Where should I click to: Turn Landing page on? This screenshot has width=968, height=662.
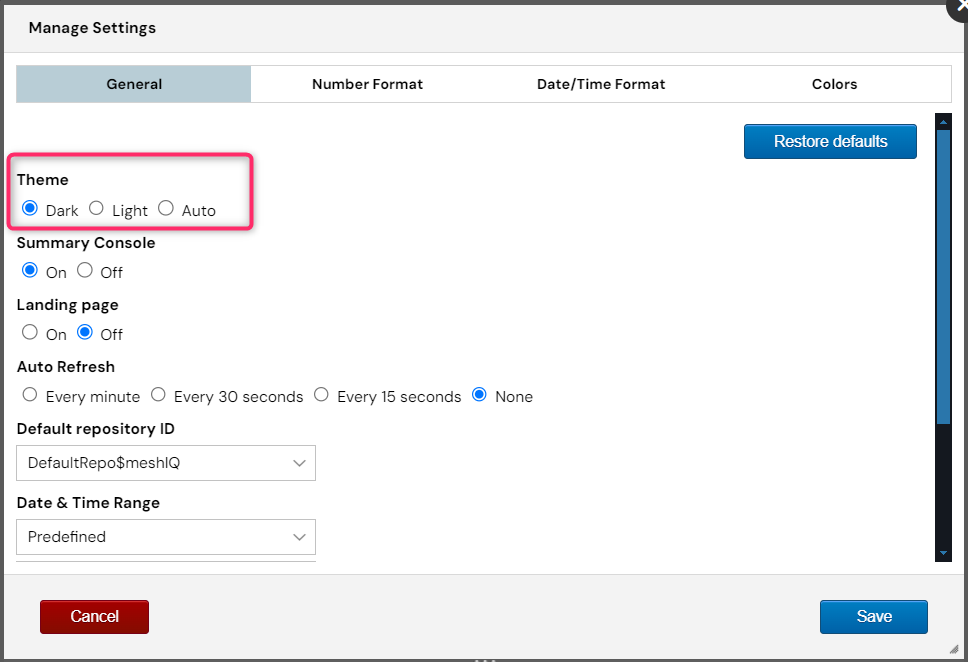coord(30,333)
